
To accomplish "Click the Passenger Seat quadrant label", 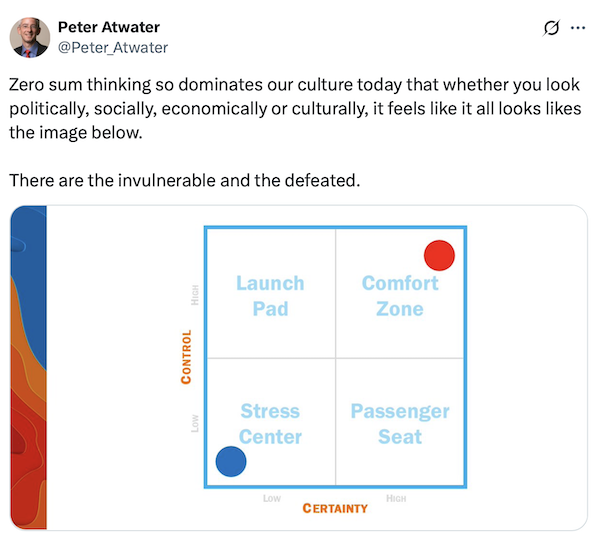I will pos(400,424).
